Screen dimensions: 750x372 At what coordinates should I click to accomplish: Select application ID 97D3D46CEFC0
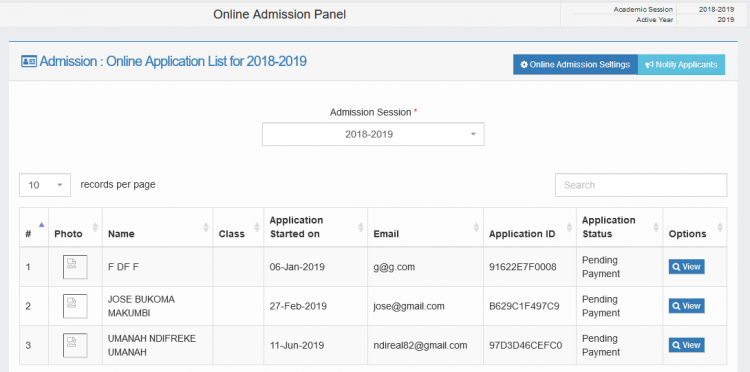(526, 345)
